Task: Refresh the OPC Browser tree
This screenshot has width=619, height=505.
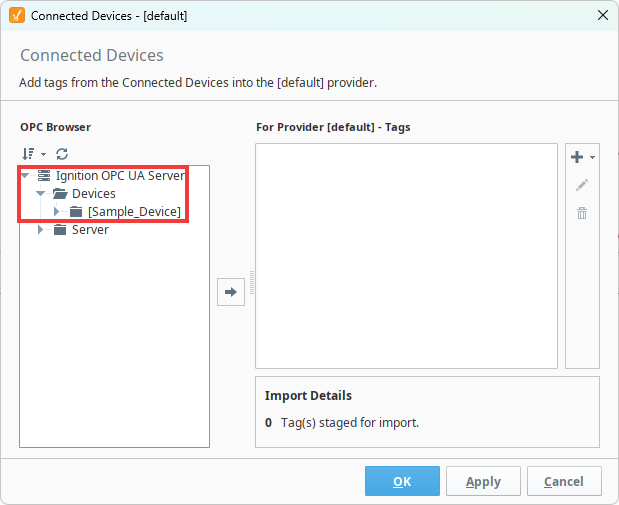Action: pos(62,154)
